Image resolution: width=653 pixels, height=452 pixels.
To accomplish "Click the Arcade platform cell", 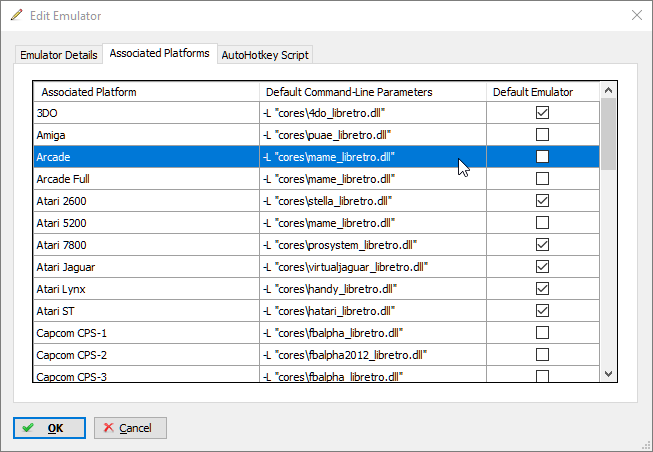I will pyautogui.click(x=147, y=157).
